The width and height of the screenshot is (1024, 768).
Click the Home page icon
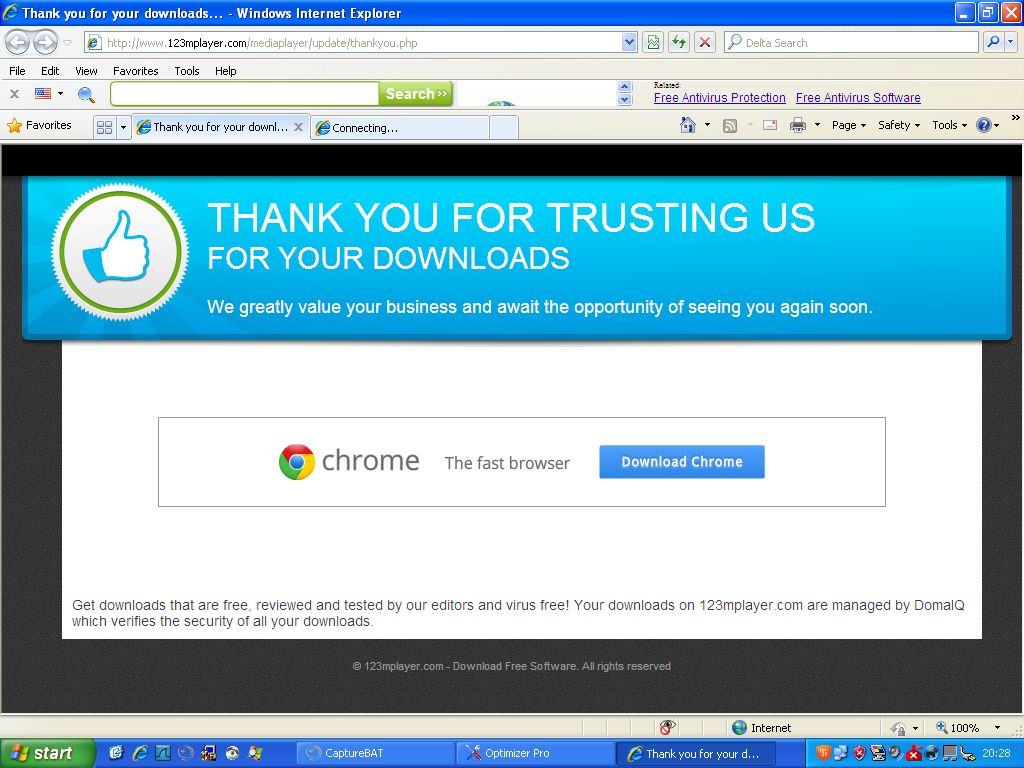(x=688, y=125)
